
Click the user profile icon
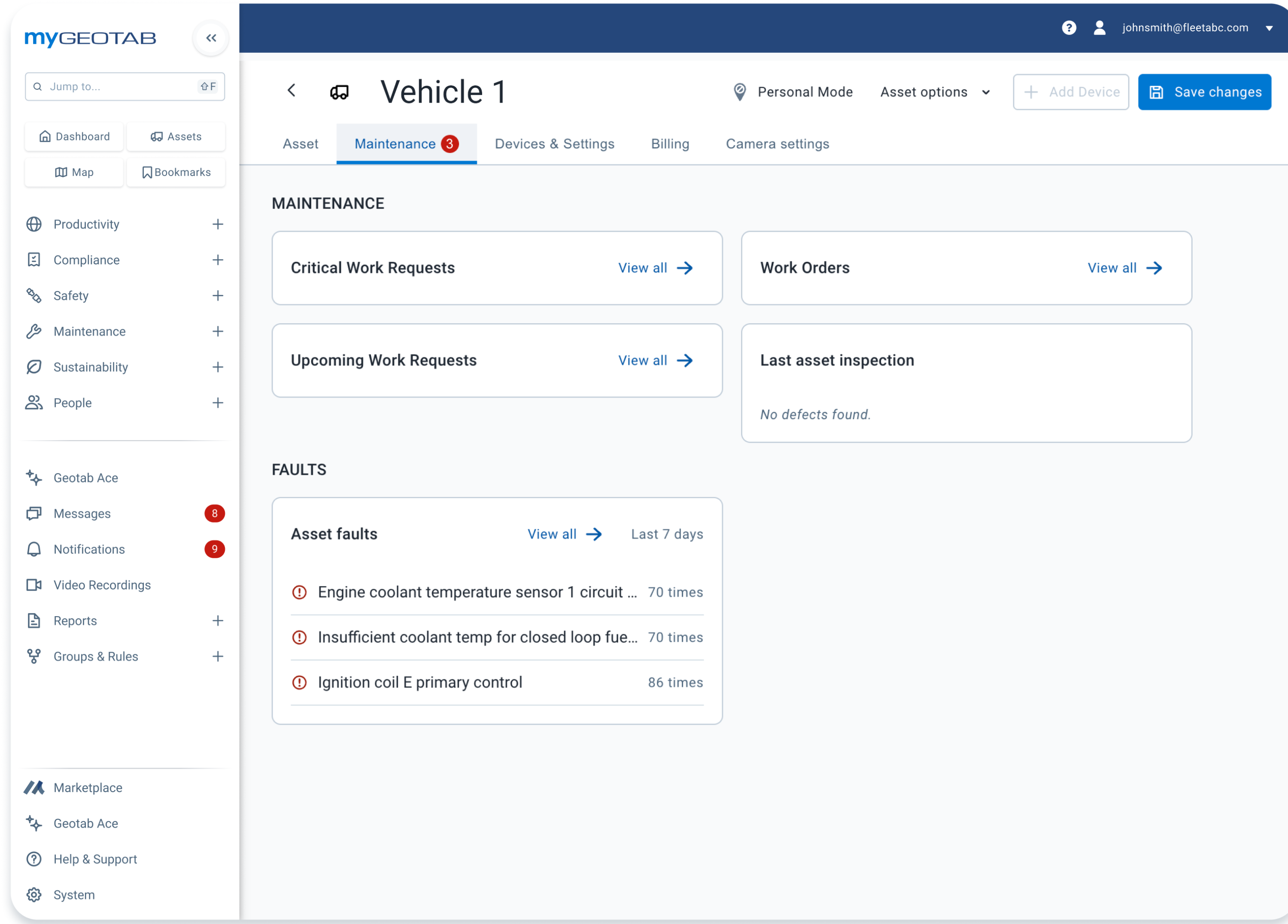click(1099, 28)
